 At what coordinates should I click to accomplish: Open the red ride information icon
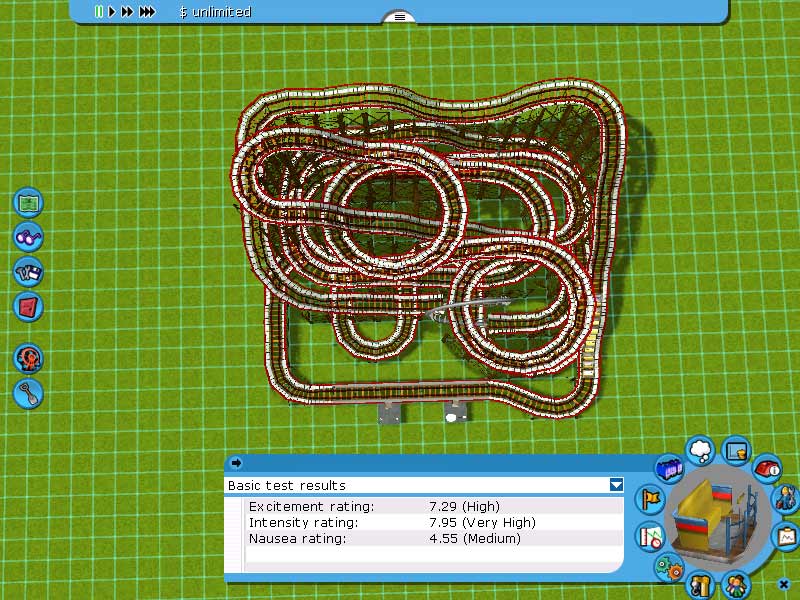coord(767,468)
